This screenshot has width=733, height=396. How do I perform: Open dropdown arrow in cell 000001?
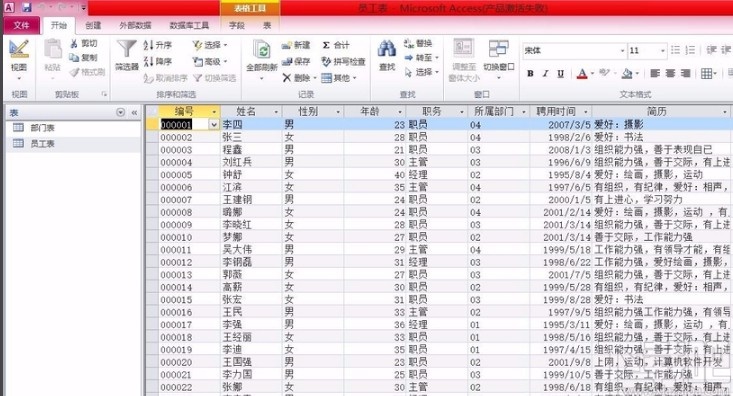(214, 125)
